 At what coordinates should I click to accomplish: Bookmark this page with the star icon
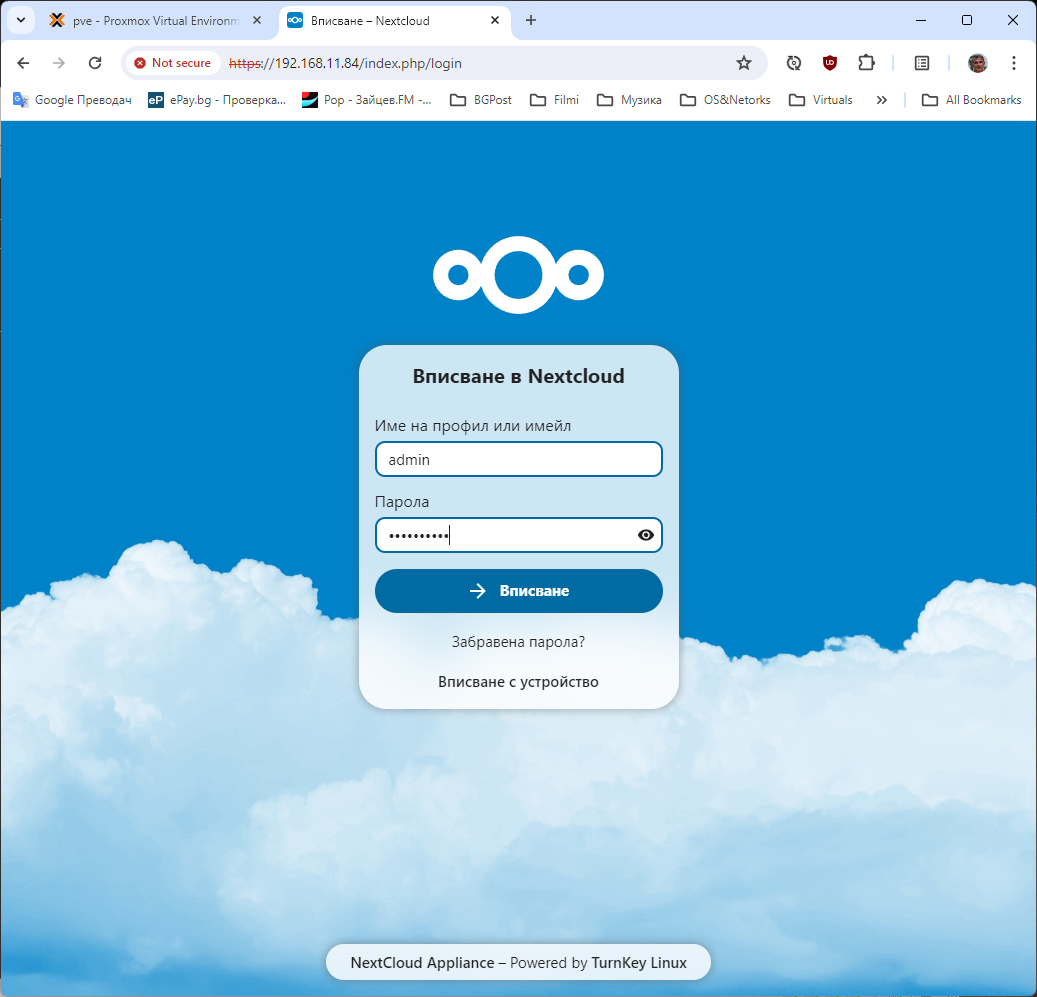point(744,63)
